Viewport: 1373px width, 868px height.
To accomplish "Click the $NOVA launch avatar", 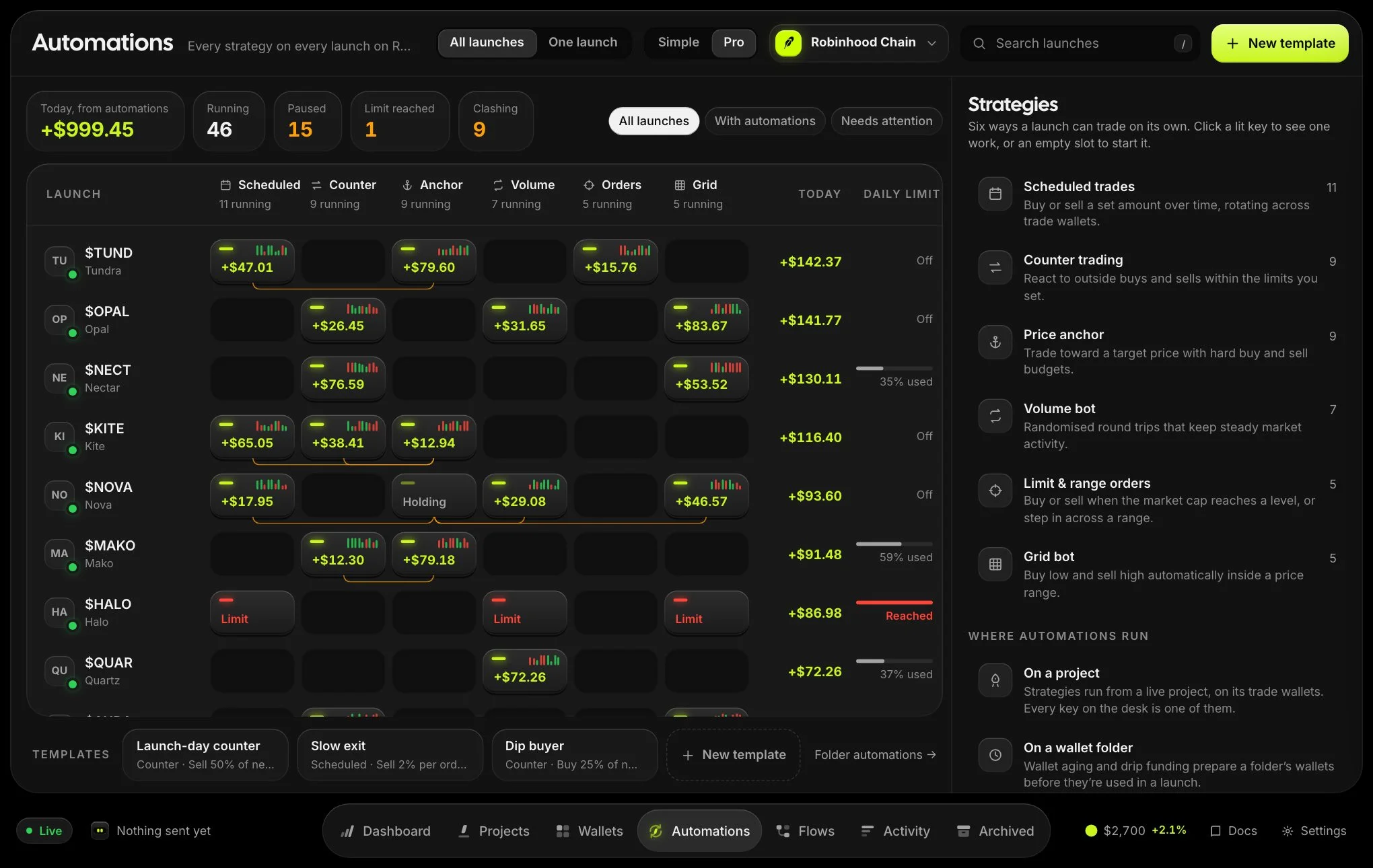I will point(59,495).
